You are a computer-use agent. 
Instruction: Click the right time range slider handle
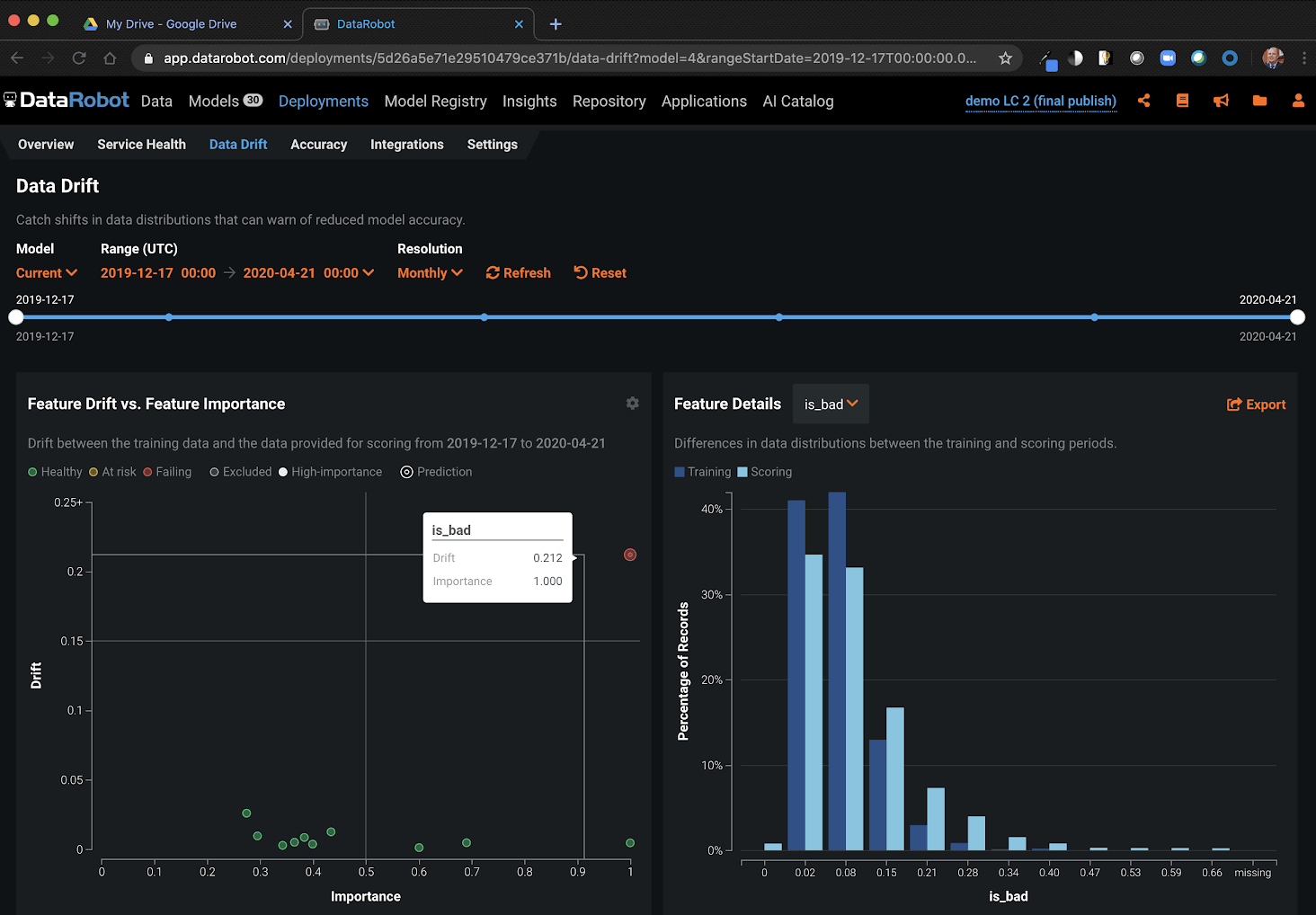1297,317
